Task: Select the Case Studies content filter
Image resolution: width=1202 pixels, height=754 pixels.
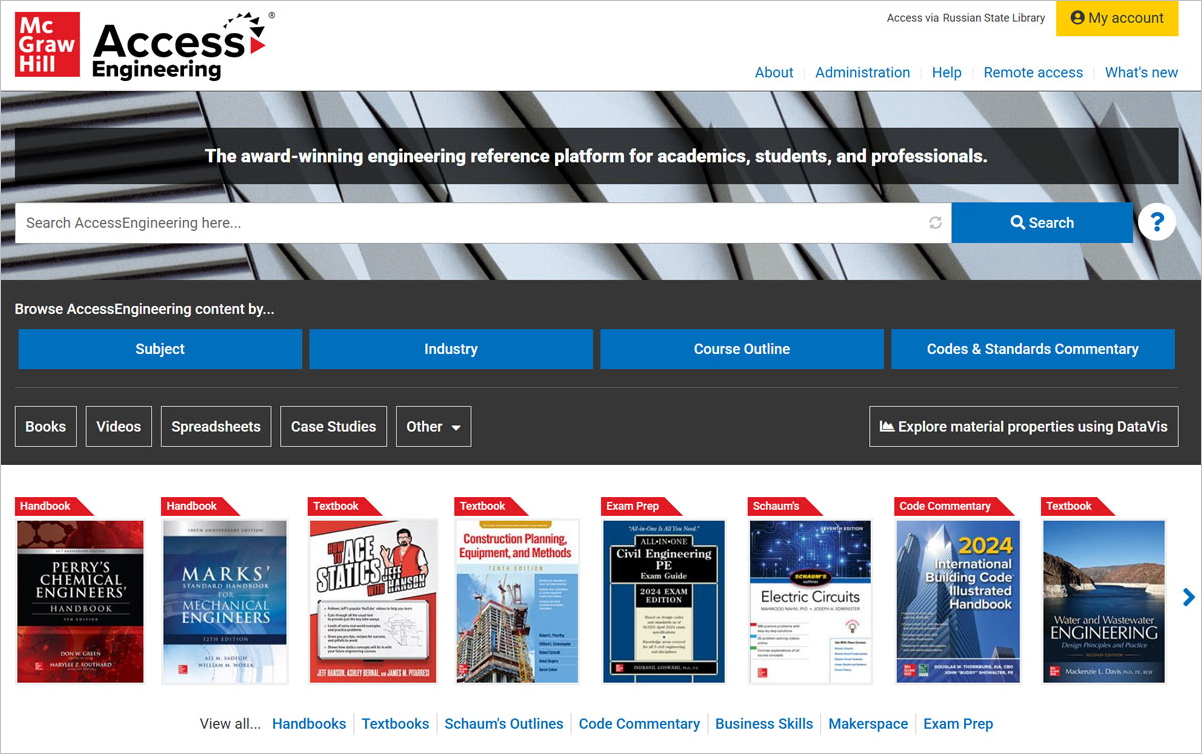Action: (333, 426)
